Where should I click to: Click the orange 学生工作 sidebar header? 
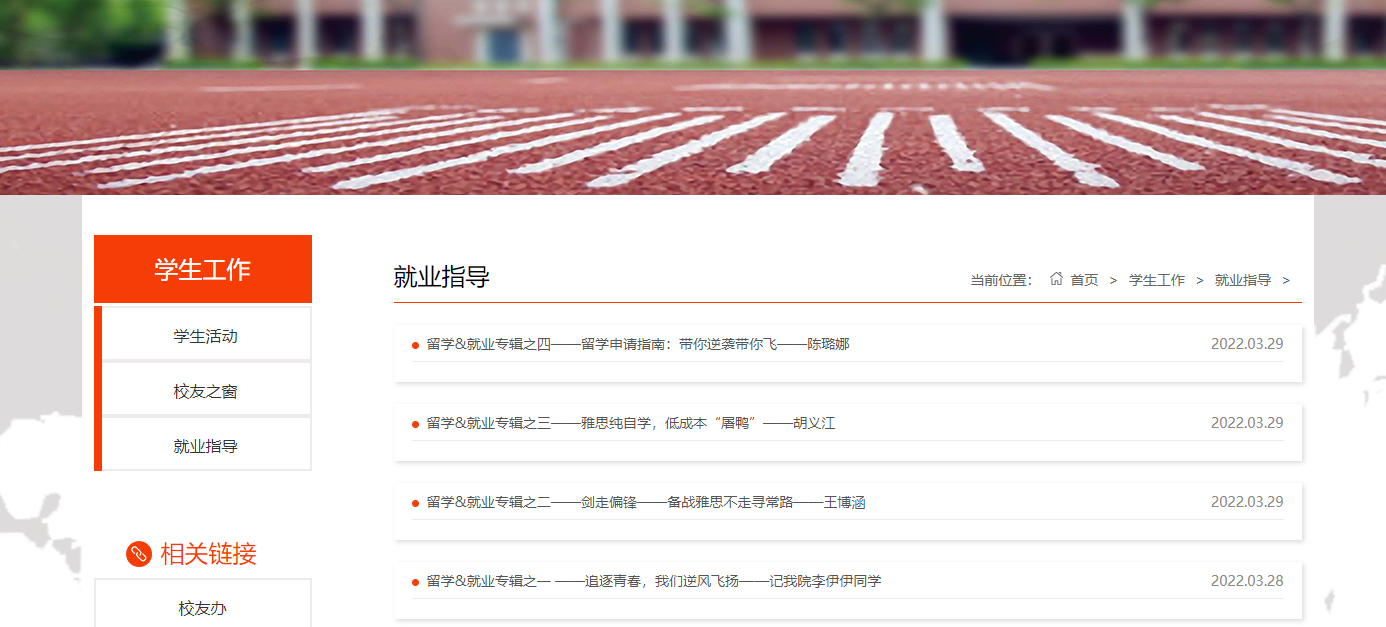202,269
